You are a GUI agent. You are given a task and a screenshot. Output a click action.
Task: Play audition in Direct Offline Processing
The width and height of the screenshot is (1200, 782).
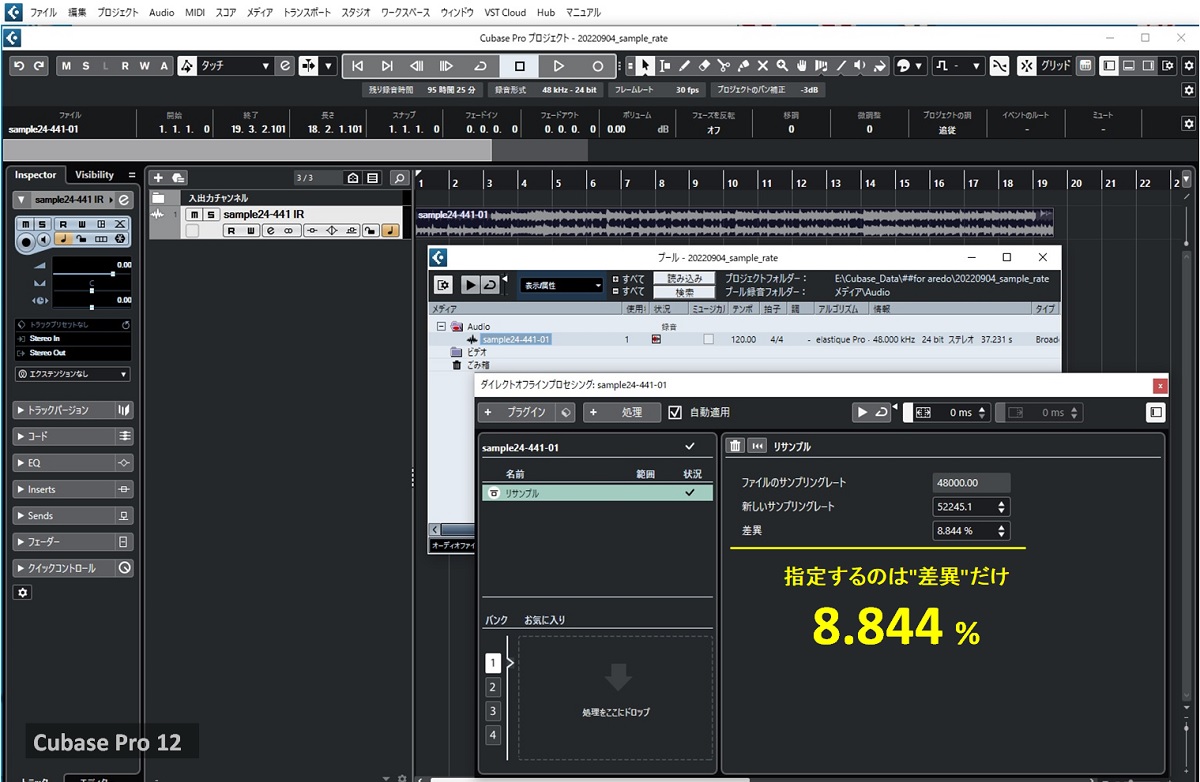point(862,412)
